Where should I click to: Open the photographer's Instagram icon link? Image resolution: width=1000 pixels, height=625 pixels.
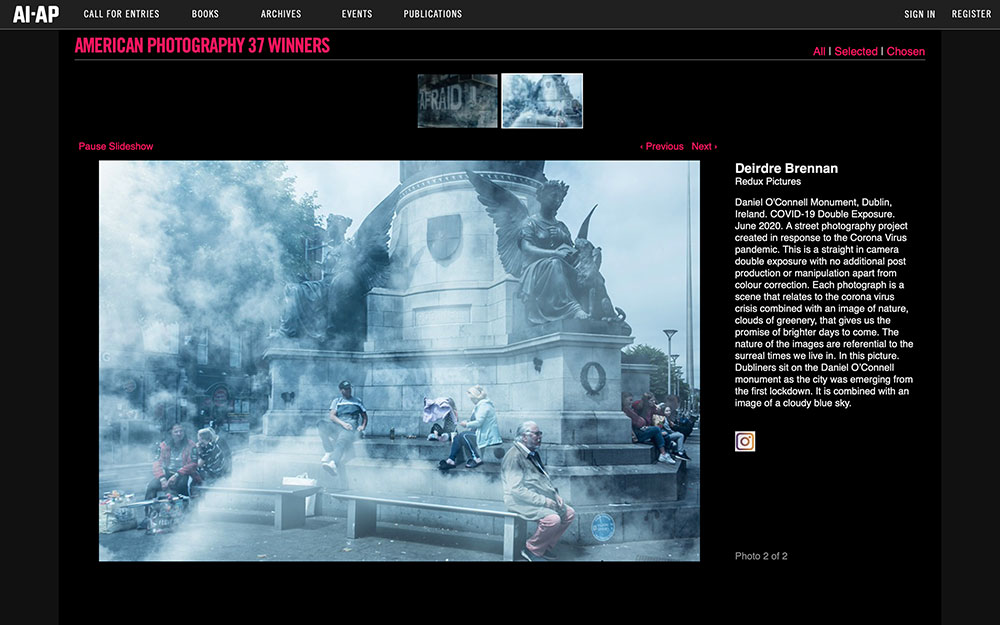tap(745, 441)
